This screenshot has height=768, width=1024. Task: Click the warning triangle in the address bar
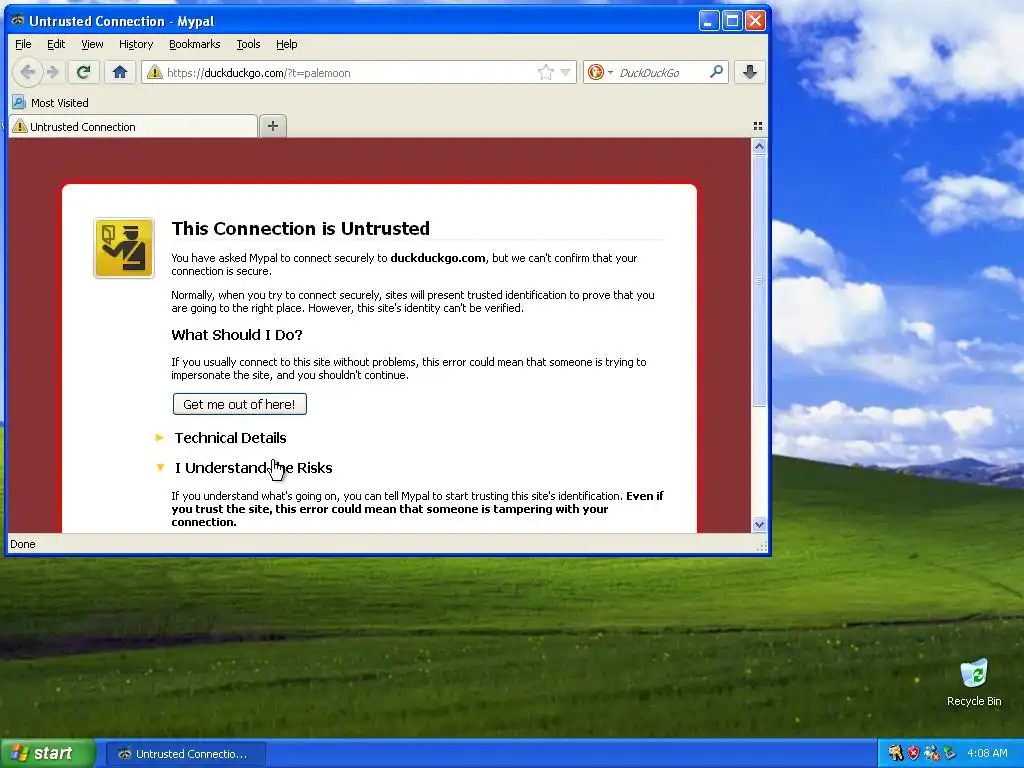pos(155,72)
